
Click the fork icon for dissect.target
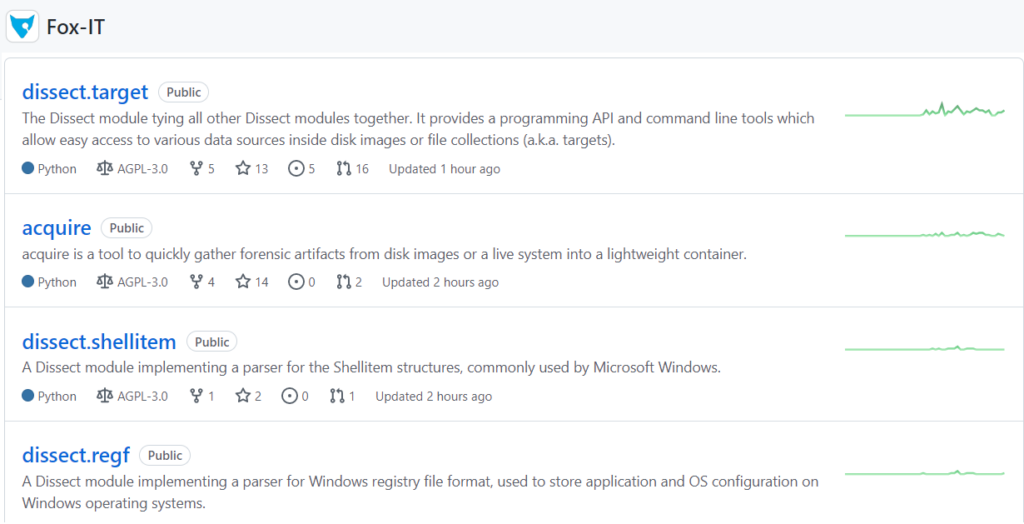pos(195,169)
